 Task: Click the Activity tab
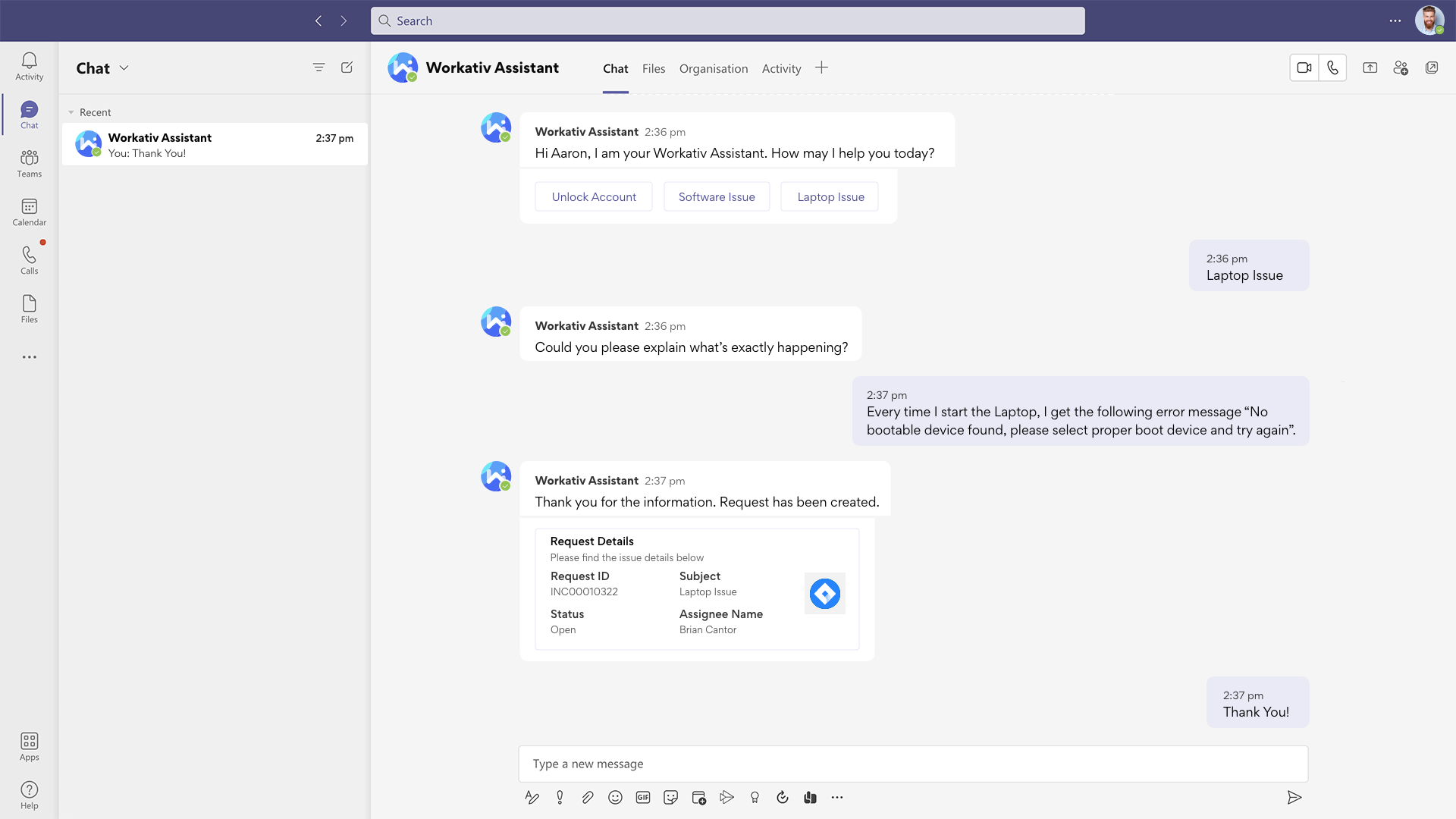pos(781,68)
